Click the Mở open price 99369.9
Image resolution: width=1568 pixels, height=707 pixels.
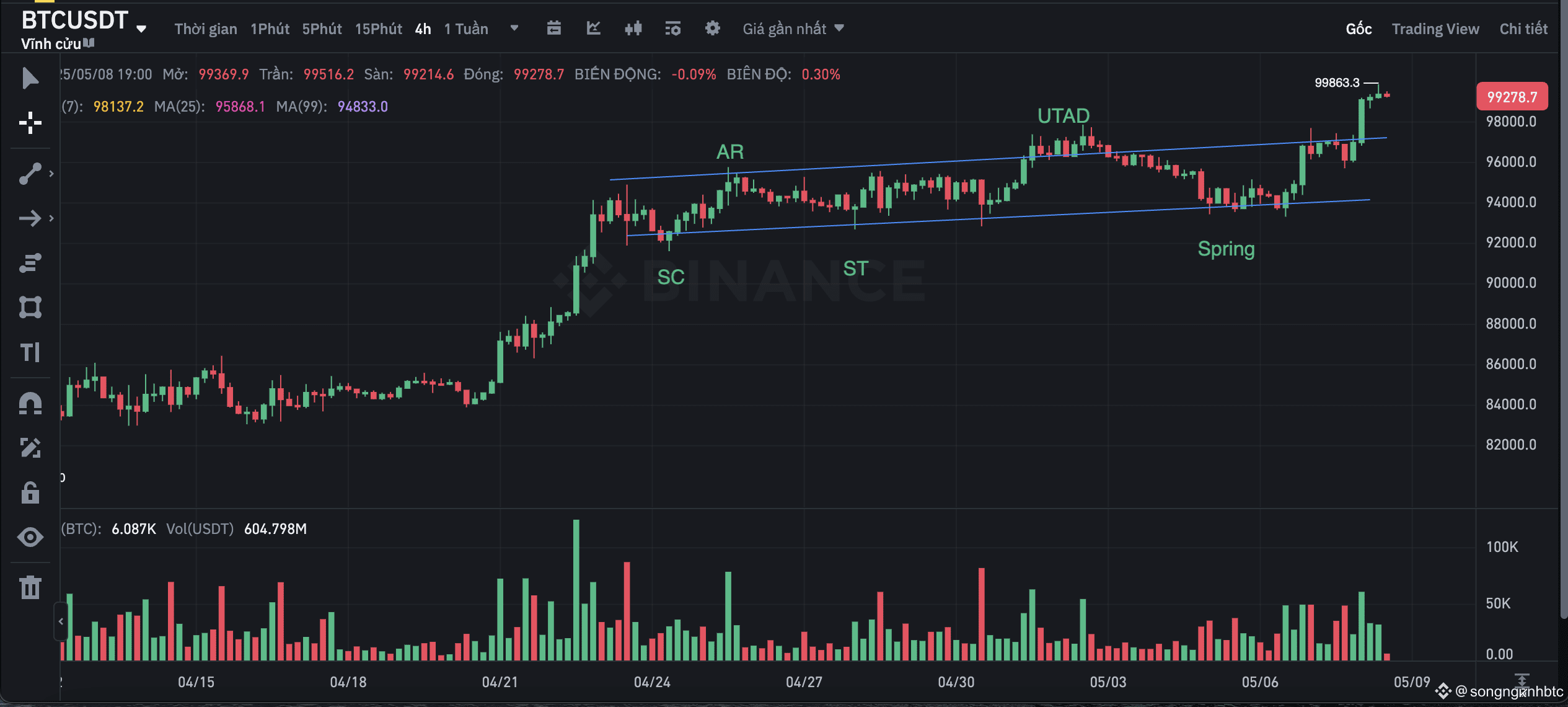pyautogui.click(x=224, y=74)
